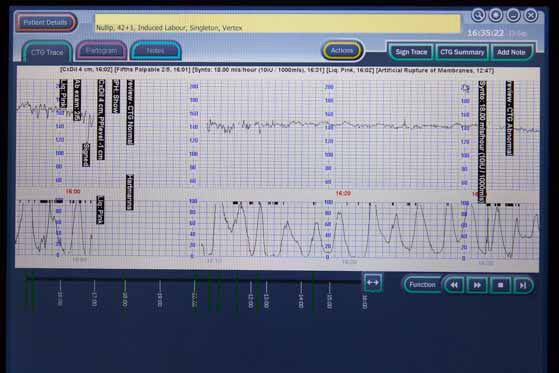Select the yellow patient info banner
559x373 pixels.
(277, 24)
